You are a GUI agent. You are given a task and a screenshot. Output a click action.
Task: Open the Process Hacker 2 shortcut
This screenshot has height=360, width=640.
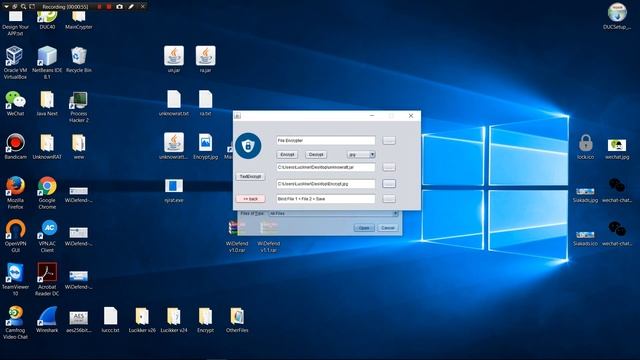[x=78, y=106]
